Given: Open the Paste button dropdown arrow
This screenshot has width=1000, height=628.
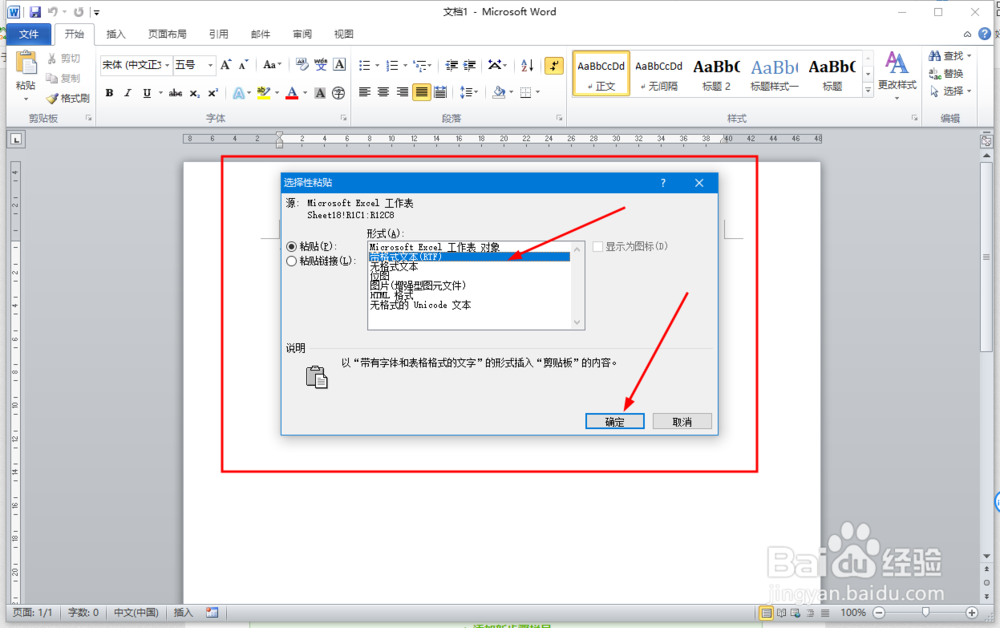Looking at the screenshot, I should click(26, 99).
